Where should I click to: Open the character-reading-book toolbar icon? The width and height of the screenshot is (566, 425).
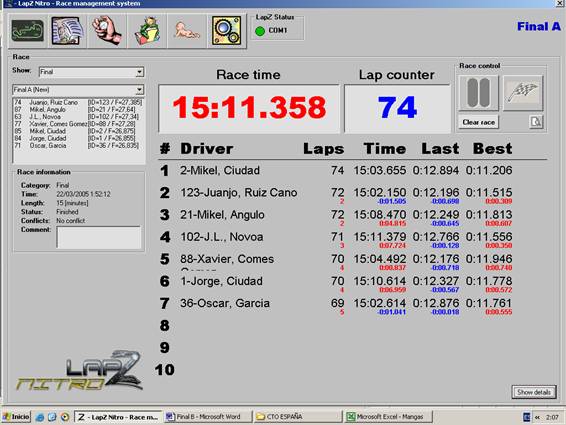(x=147, y=31)
